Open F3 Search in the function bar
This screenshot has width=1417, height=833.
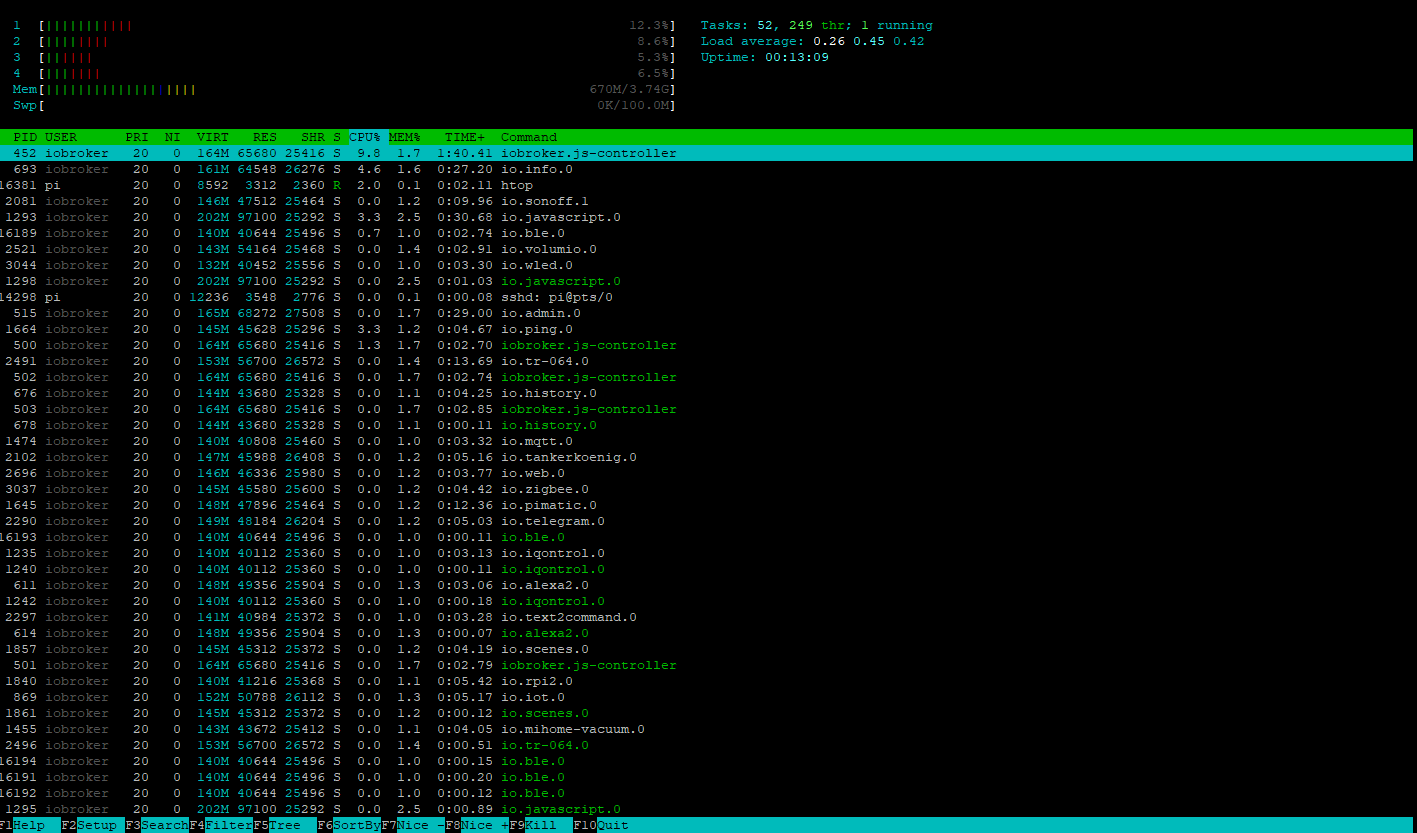[157, 825]
